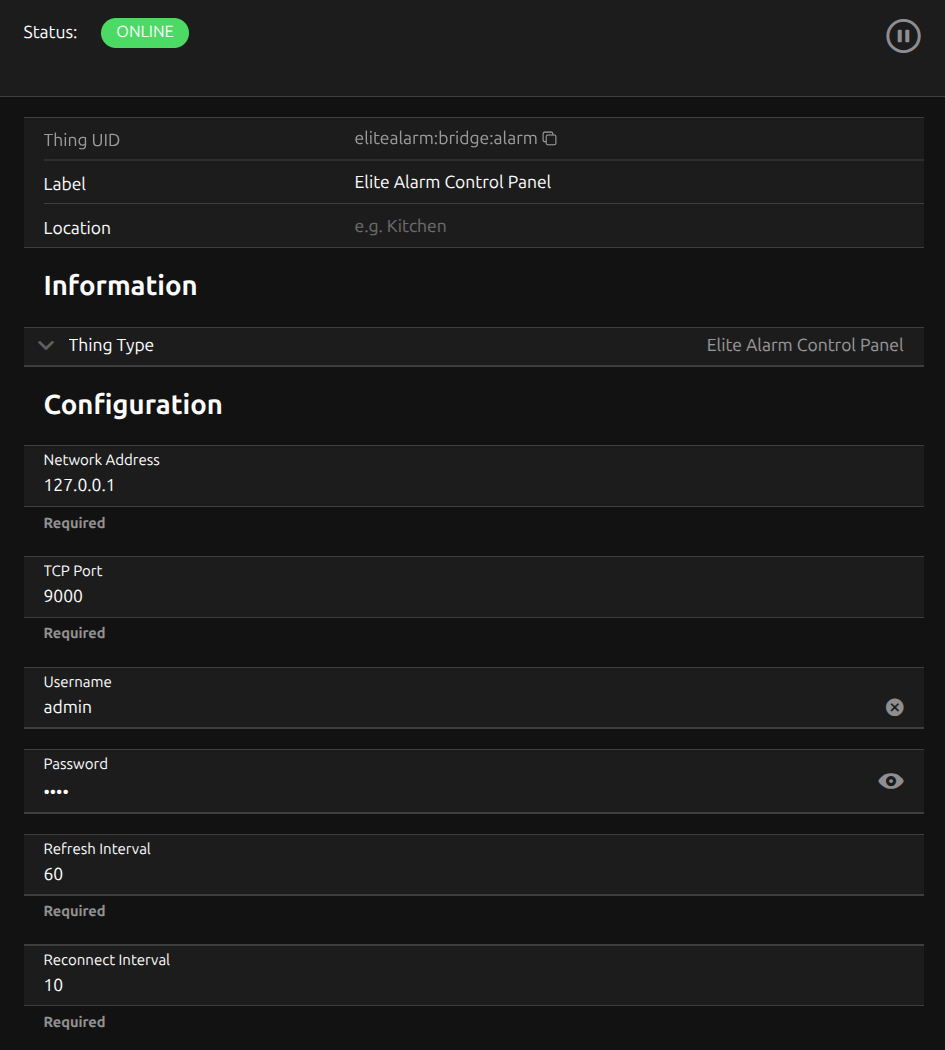The width and height of the screenshot is (945, 1050).
Task: Focus the Password input field
Action: (400, 791)
